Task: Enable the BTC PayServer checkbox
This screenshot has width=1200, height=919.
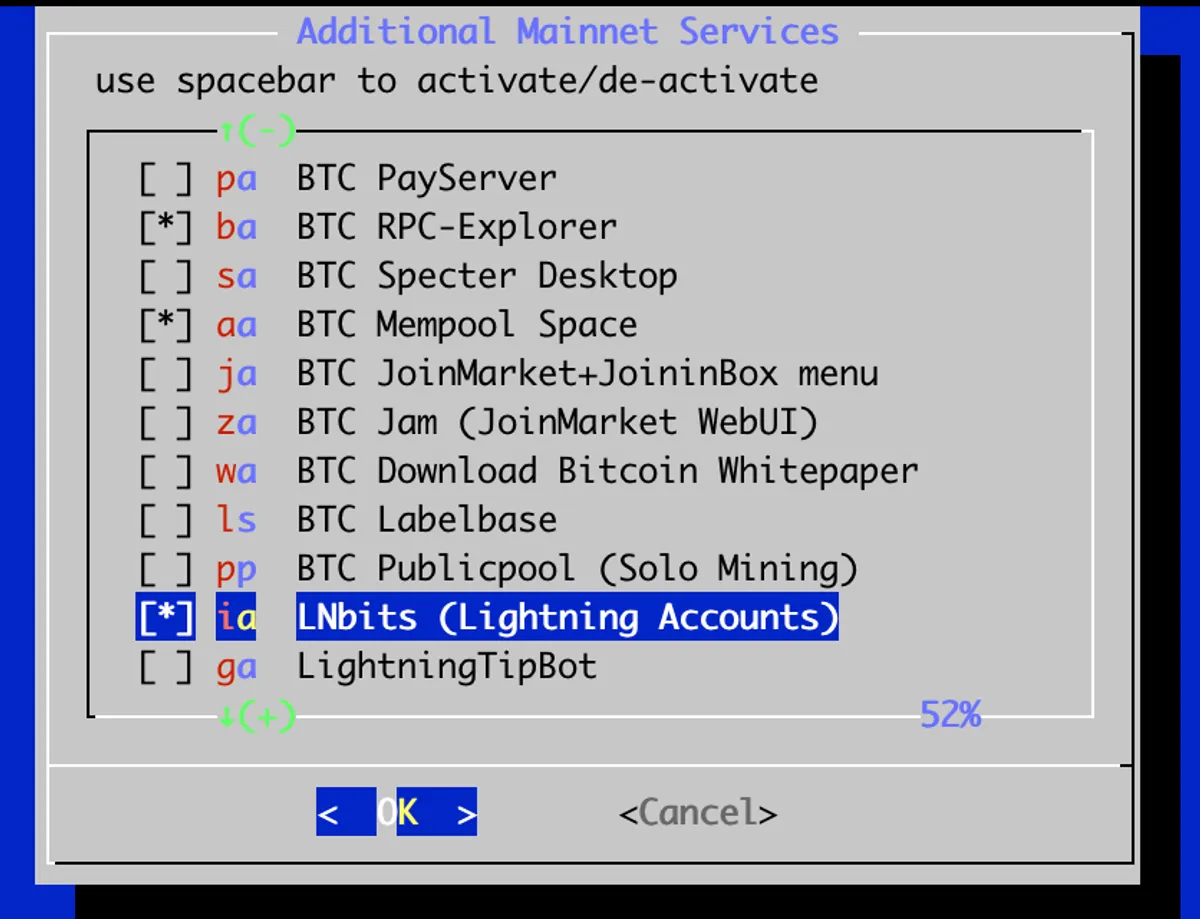Action: 165,178
